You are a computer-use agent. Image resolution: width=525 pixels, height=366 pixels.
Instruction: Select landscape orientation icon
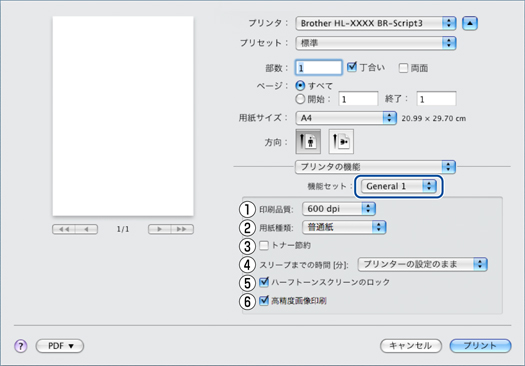(341, 141)
